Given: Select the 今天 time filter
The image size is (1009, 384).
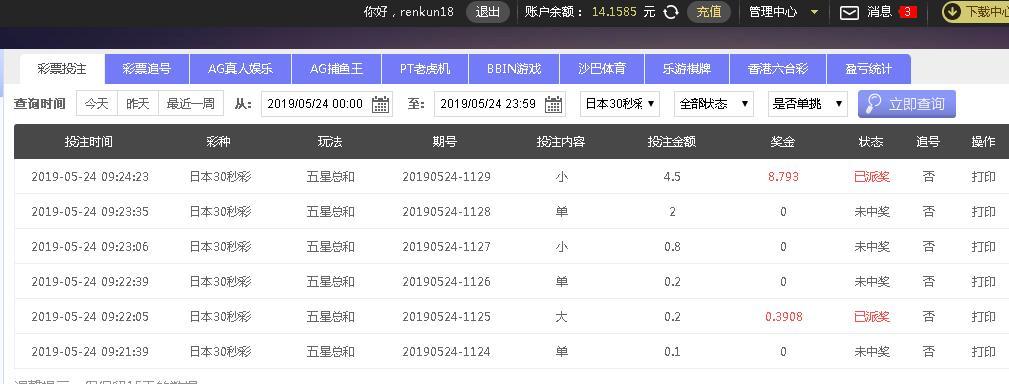Looking at the screenshot, I should (x=97, y=104).
